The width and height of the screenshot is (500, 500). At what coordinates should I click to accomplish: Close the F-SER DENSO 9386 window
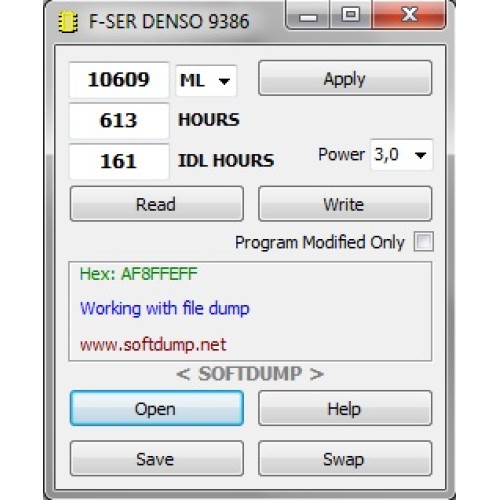coord(409,15)
